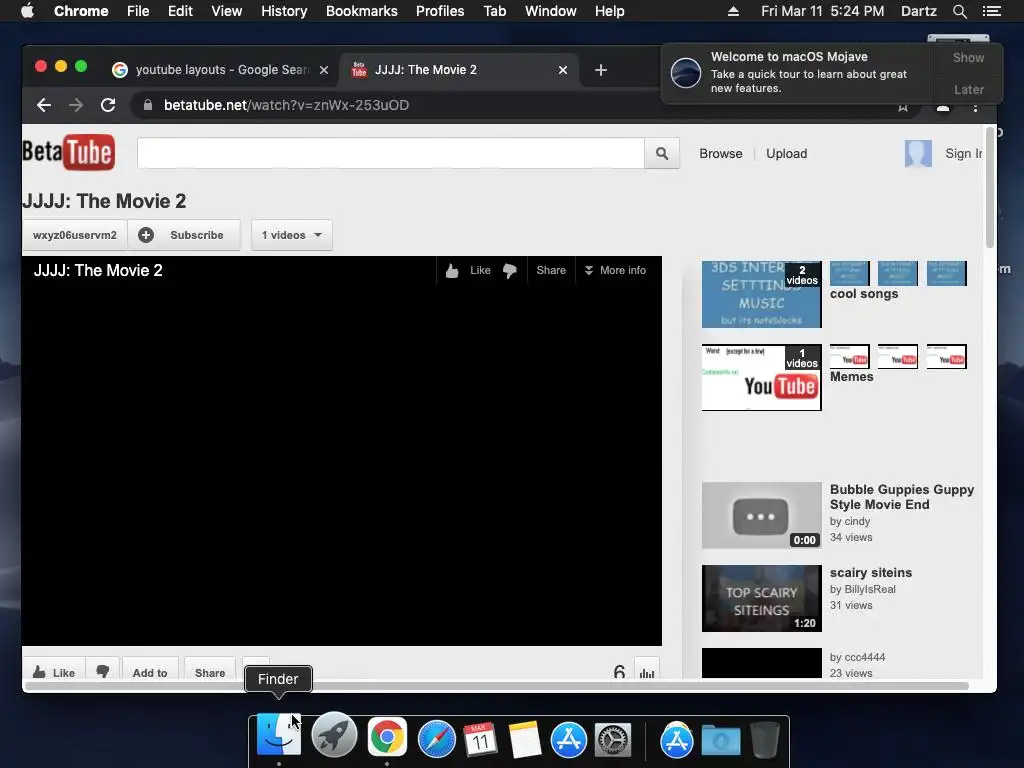Click the browser forward arrow
Image resolution: width=1024 pixels, height=768 pixels.
click(76, 105)
